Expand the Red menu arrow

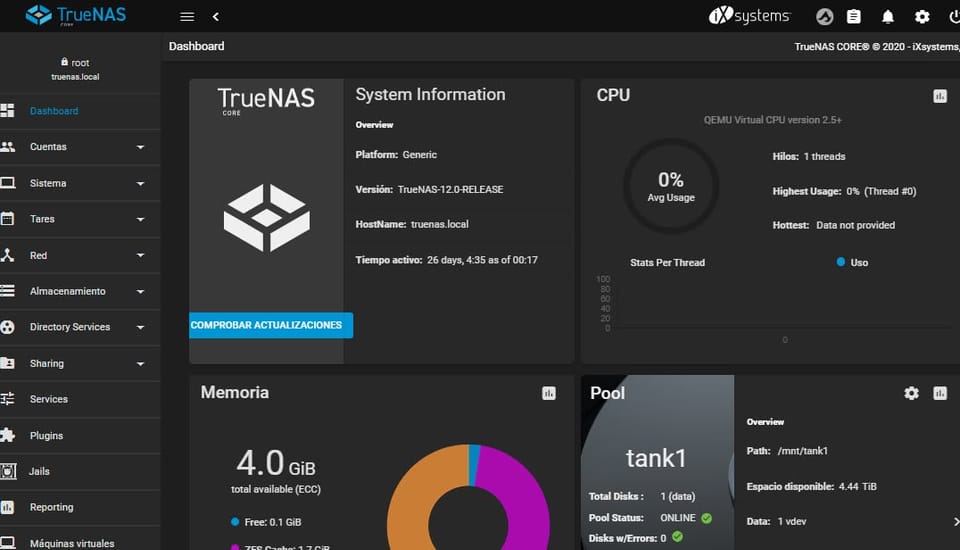tap(140, 255)
